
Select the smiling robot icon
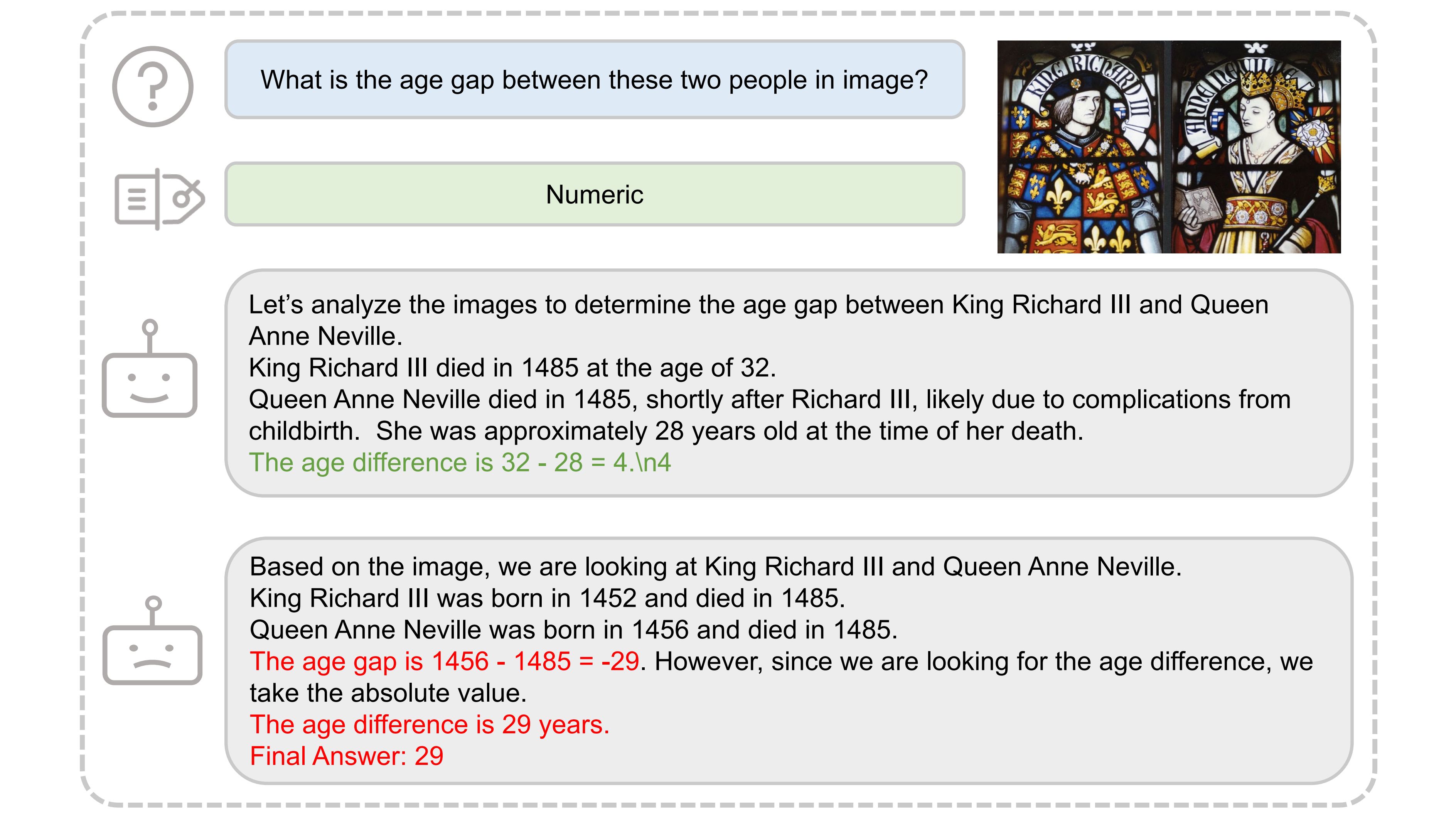tap(149, 368)
